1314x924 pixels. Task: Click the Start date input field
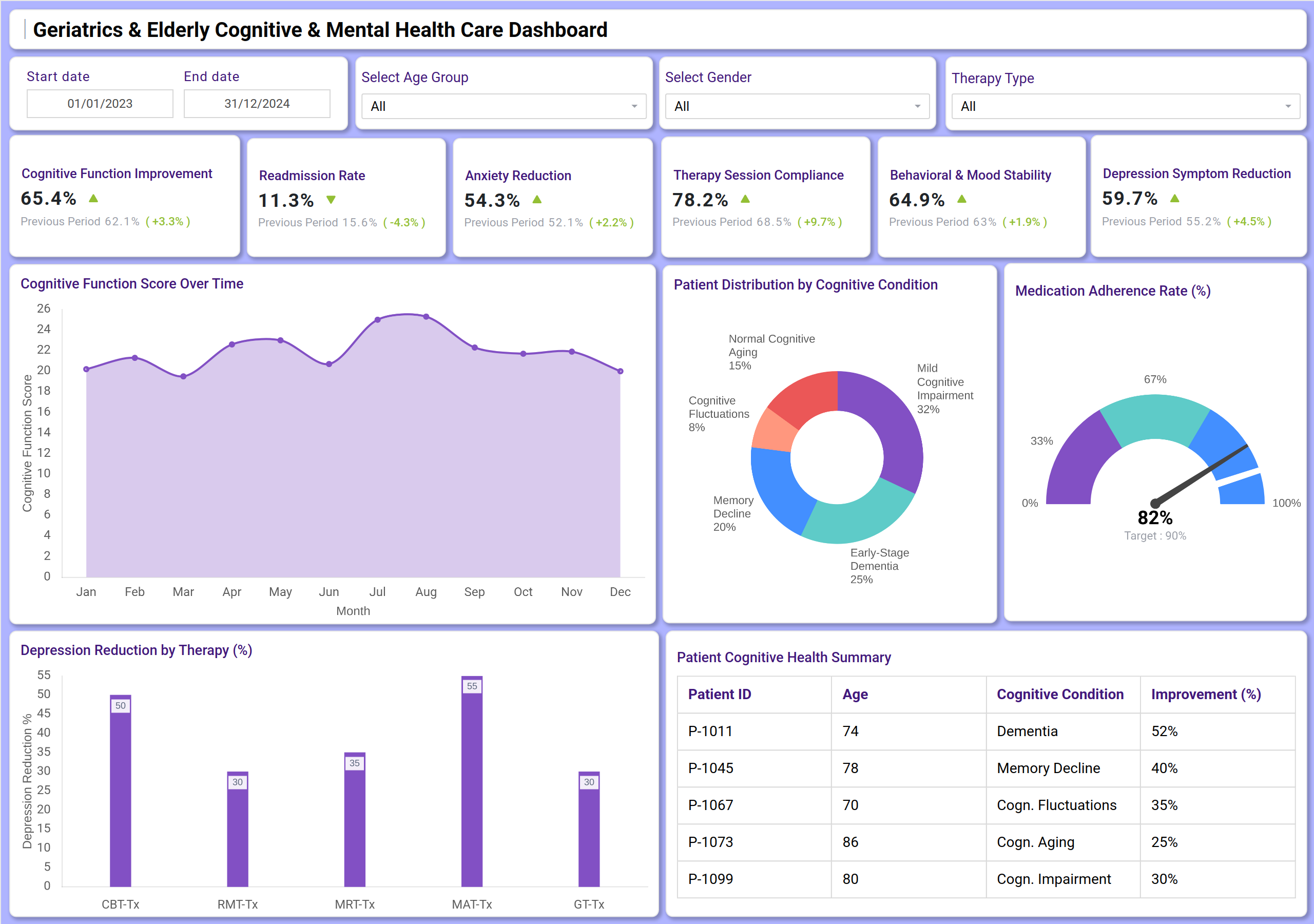(100, 104)
